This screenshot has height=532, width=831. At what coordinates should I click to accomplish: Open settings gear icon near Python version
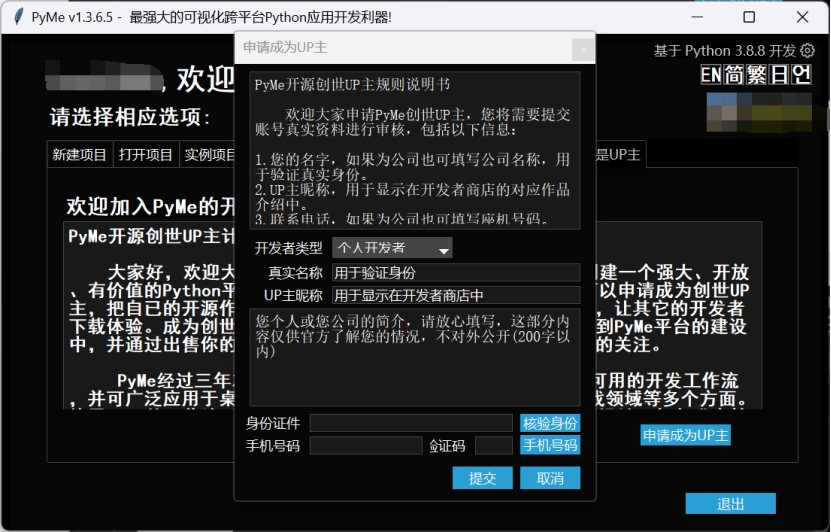[x=807, y=50]
